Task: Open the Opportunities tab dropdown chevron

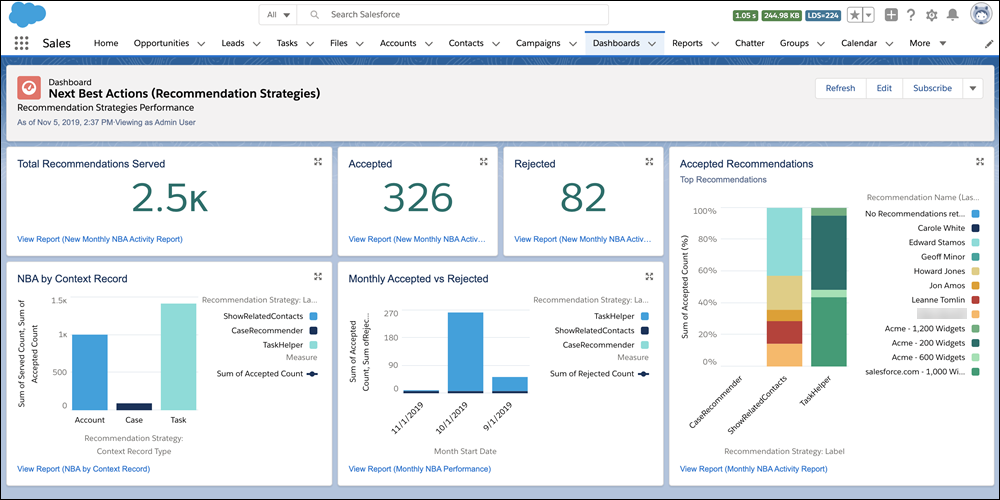Action: click(x=201, y=43)
